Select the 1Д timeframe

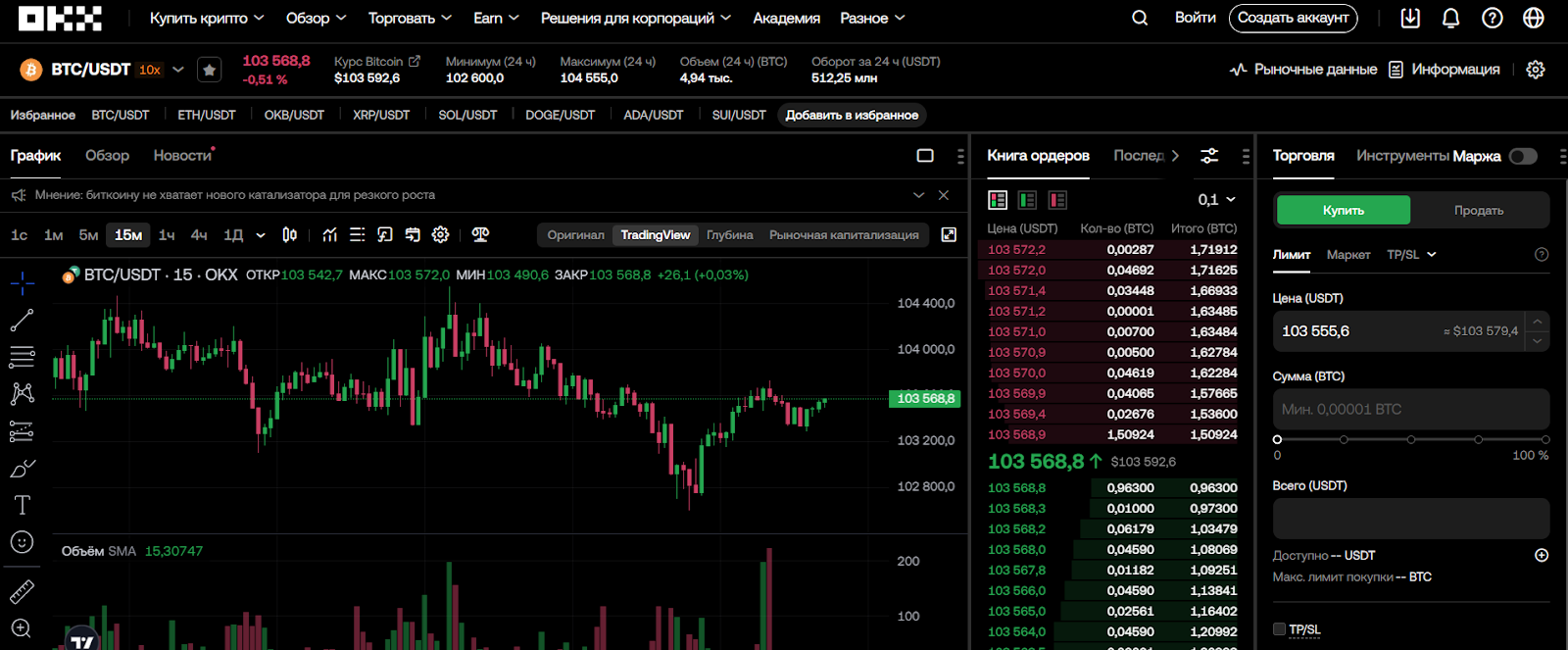[x=233, y=235]
